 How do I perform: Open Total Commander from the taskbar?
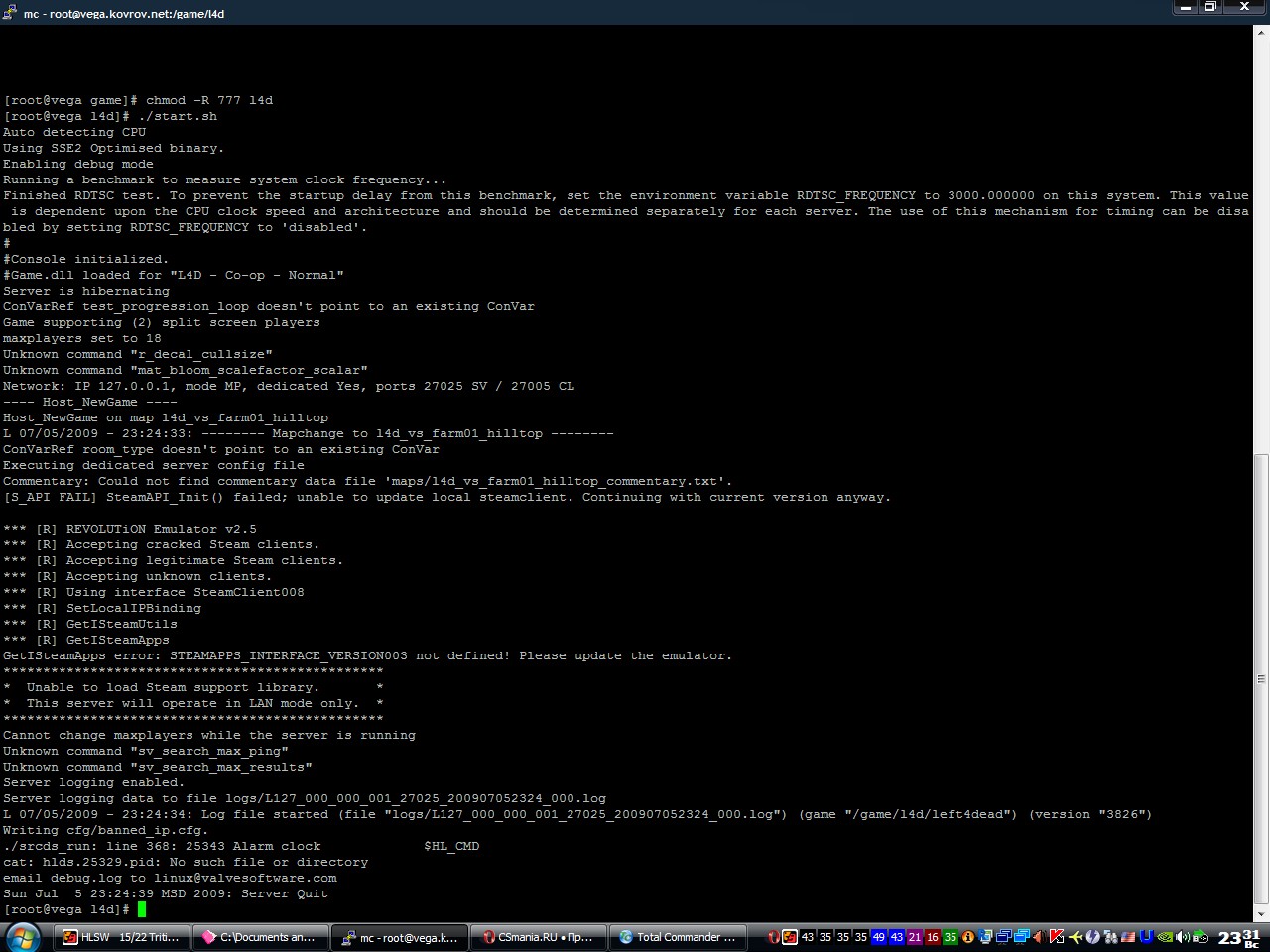click(678, 937)
